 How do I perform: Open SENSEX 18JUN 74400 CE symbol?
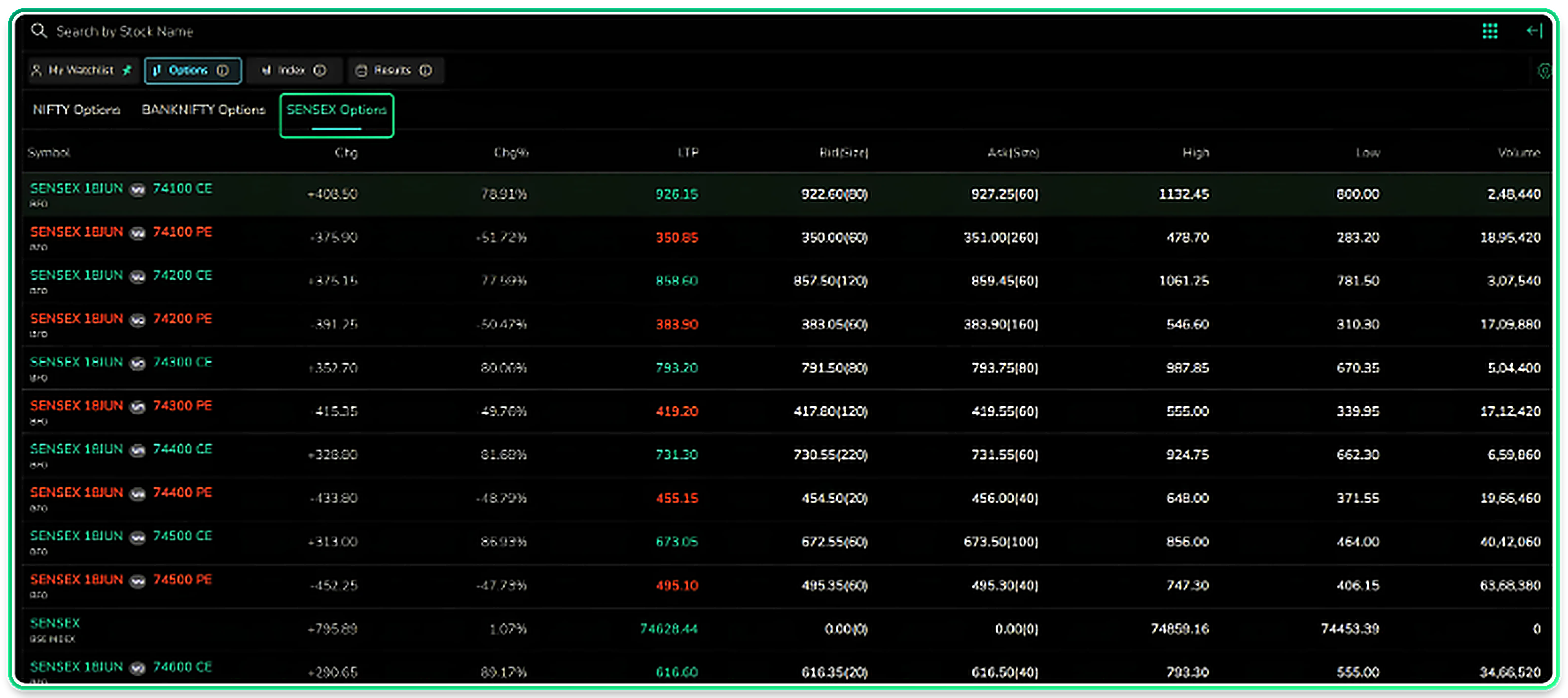point(121,449)
